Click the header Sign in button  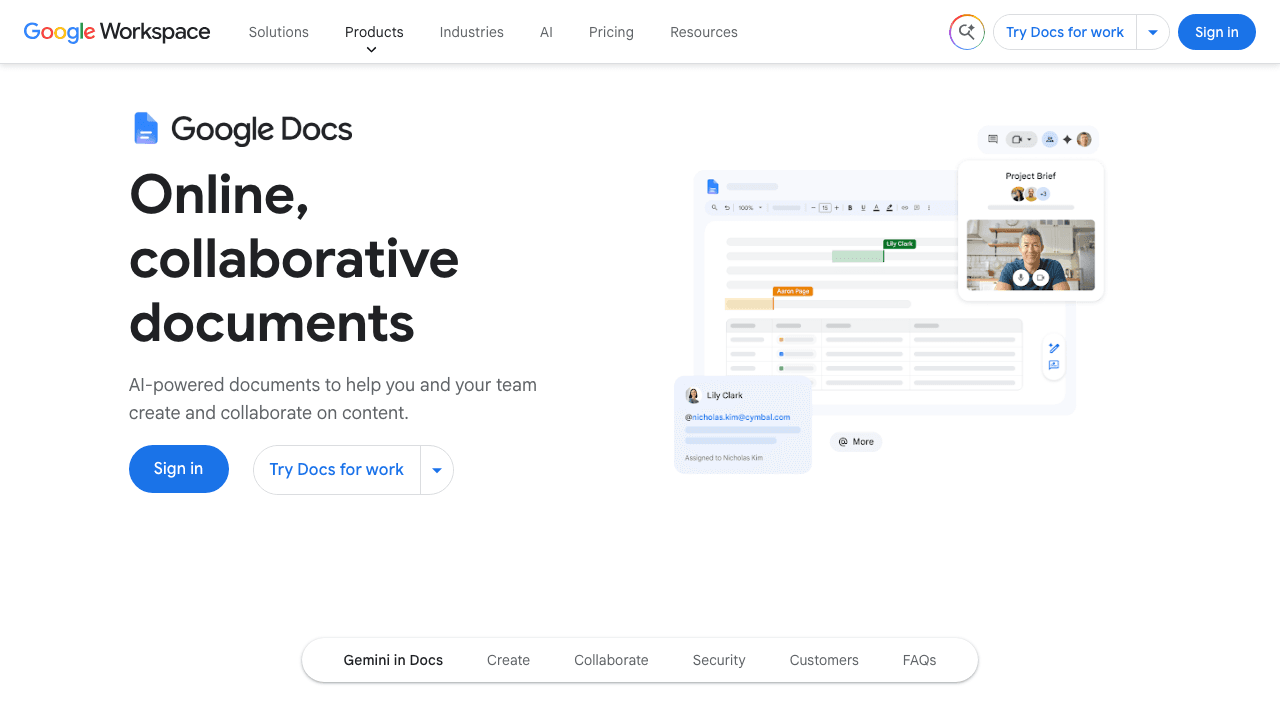pyautogui.click(x=1217, y=32)
